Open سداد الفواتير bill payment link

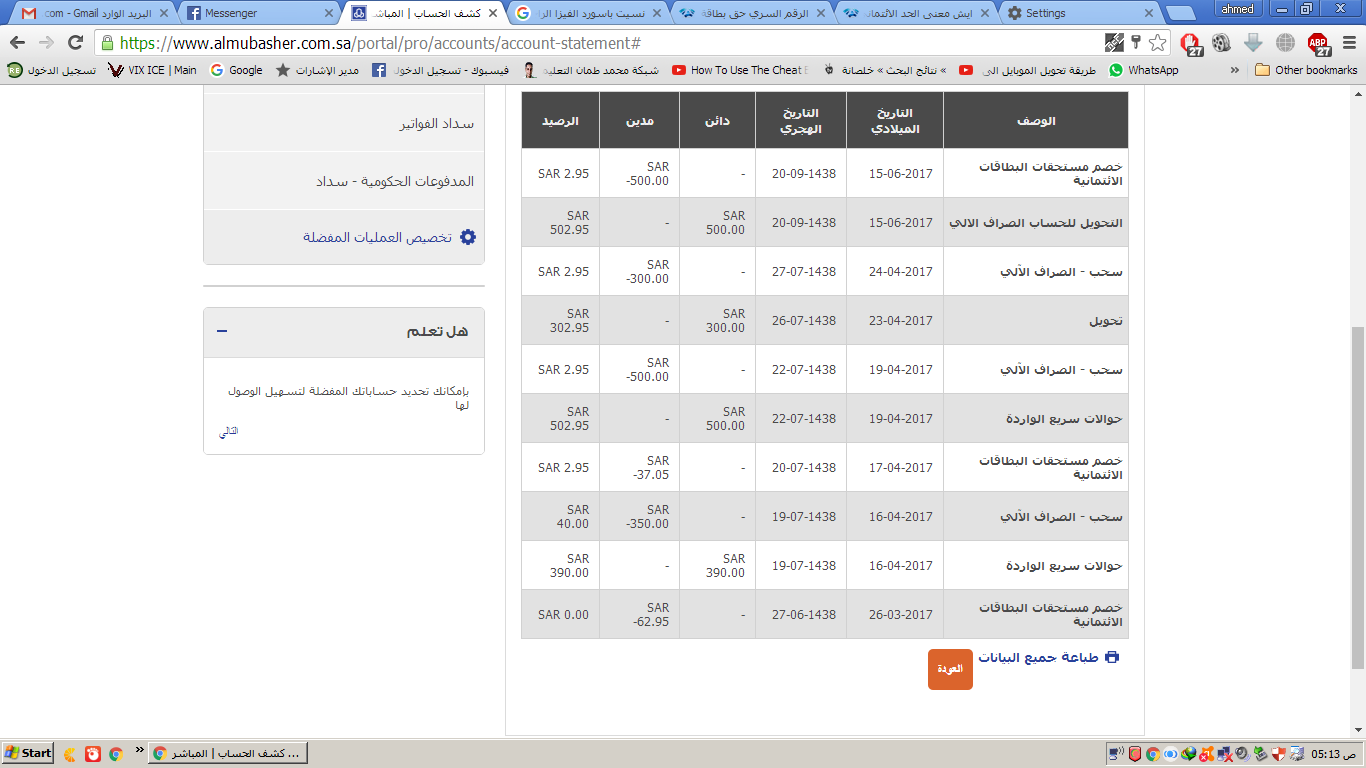(x=436, y=124)
